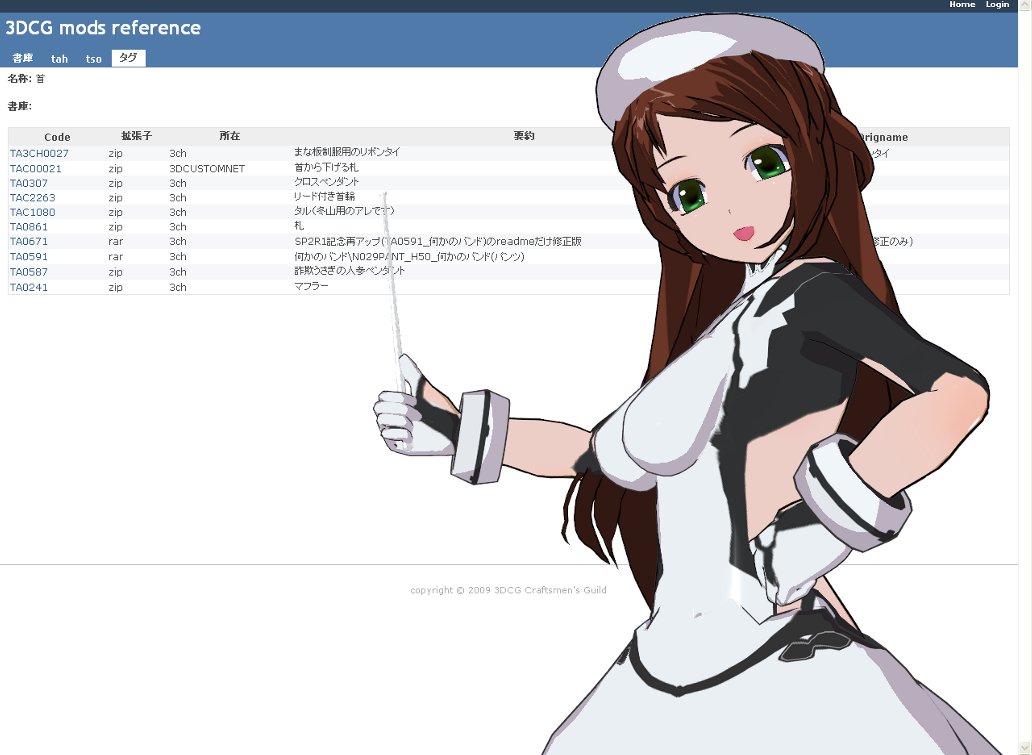The width and height of the screenshot is (1032, 755).
Task: Click the 3DCG mods reference title
Action: tap(103, 28)
